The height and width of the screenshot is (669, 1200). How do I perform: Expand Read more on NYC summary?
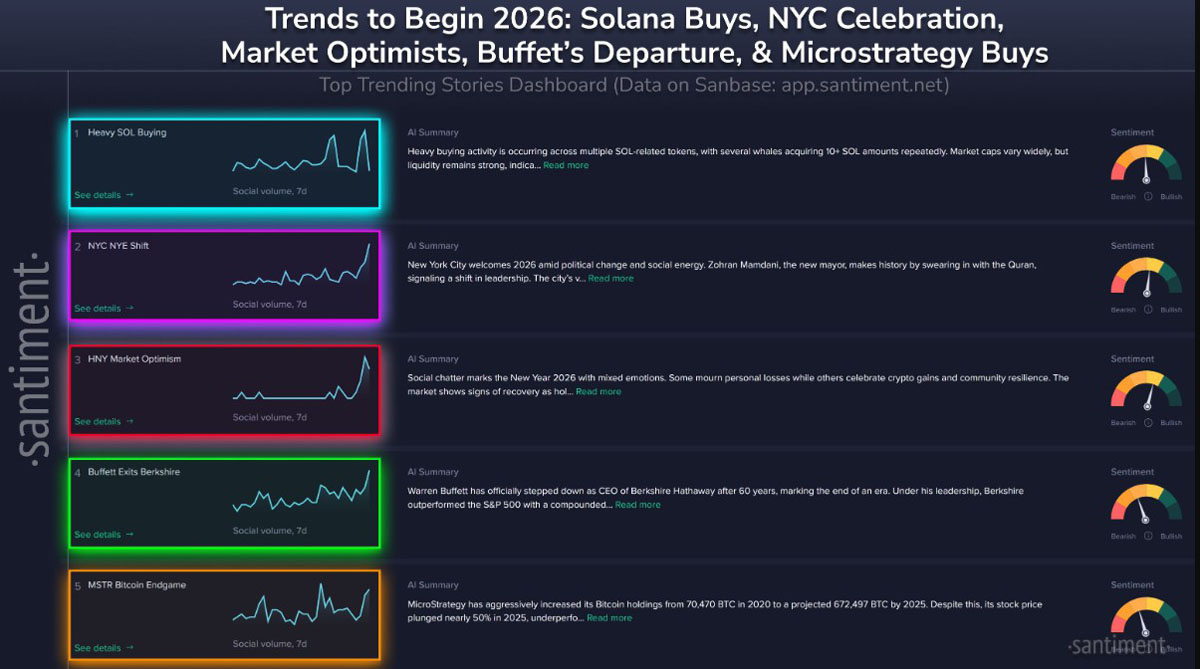point(610,278)
